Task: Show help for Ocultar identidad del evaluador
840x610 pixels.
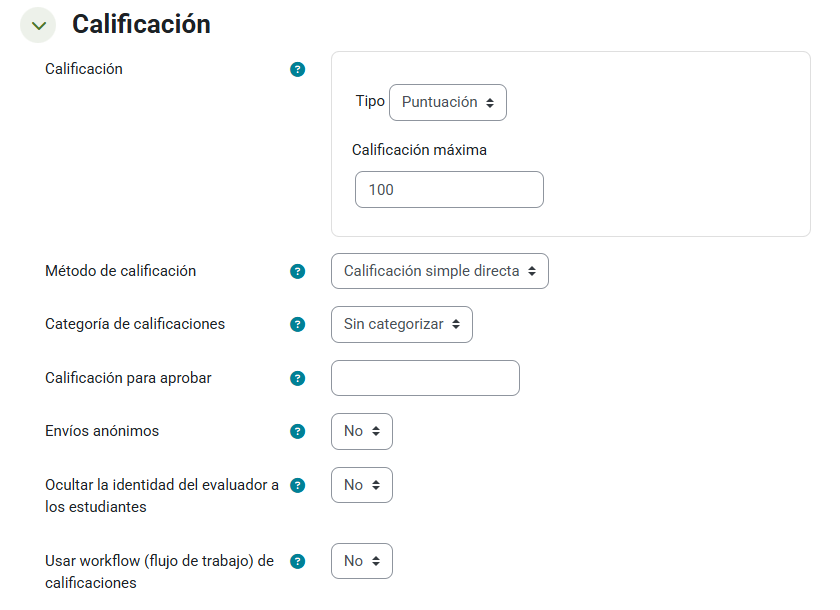Action: point(297,485)
